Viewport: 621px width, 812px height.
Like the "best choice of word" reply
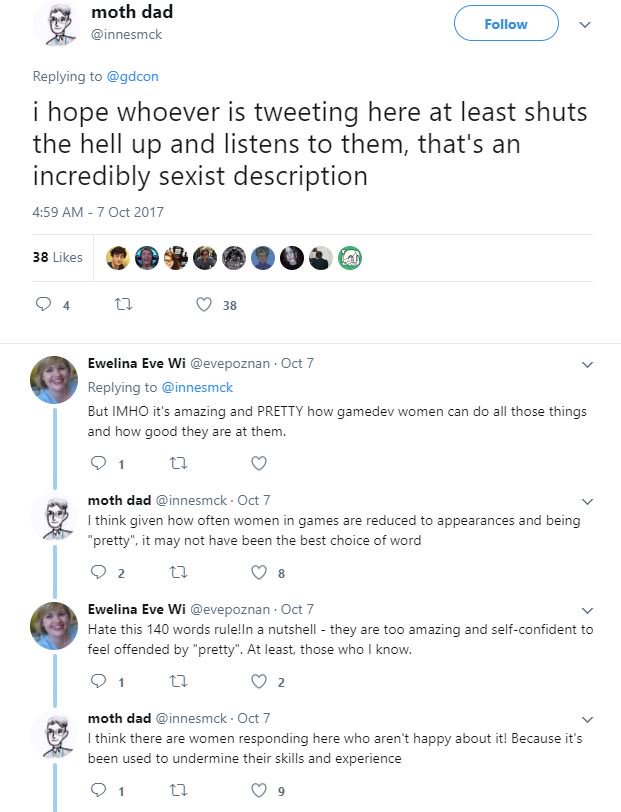point(258,572)
